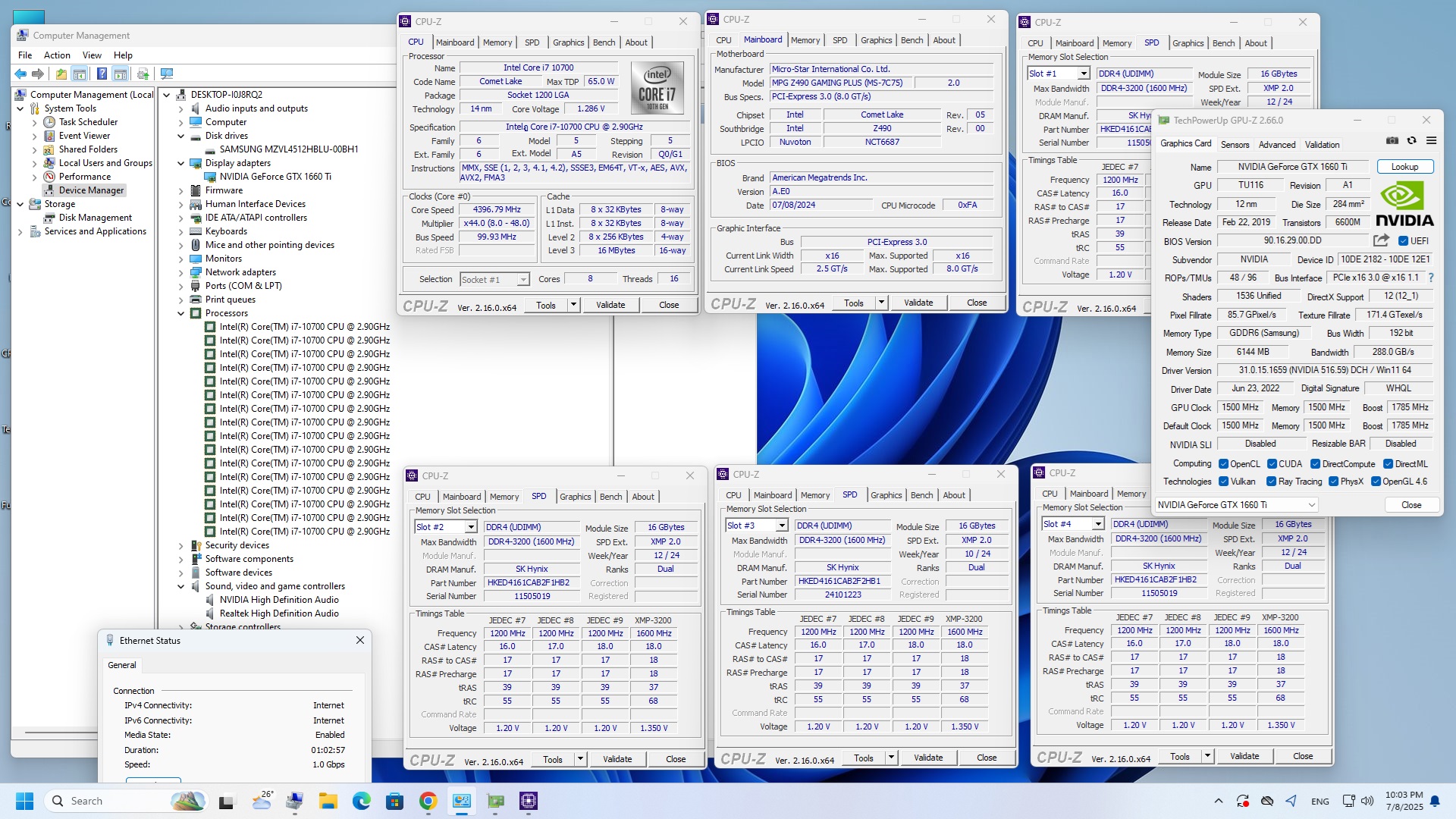The width and height of the screenshot is (1456, 819).
Task: Click the bus interface question mark icon
Action: (x=1431, y=278)
